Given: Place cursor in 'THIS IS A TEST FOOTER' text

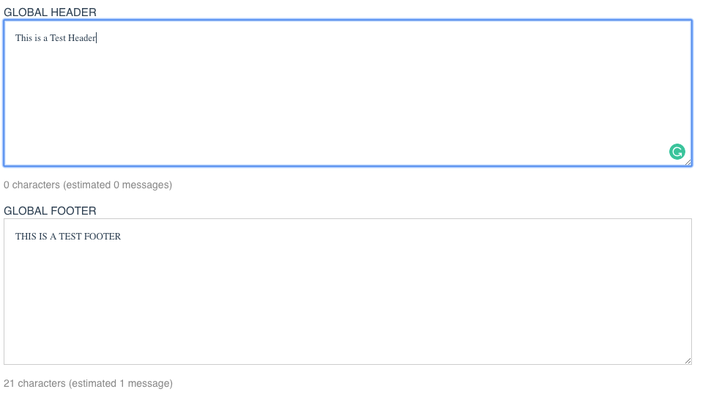Looking at the screenshot, I should tap(68, 237).
